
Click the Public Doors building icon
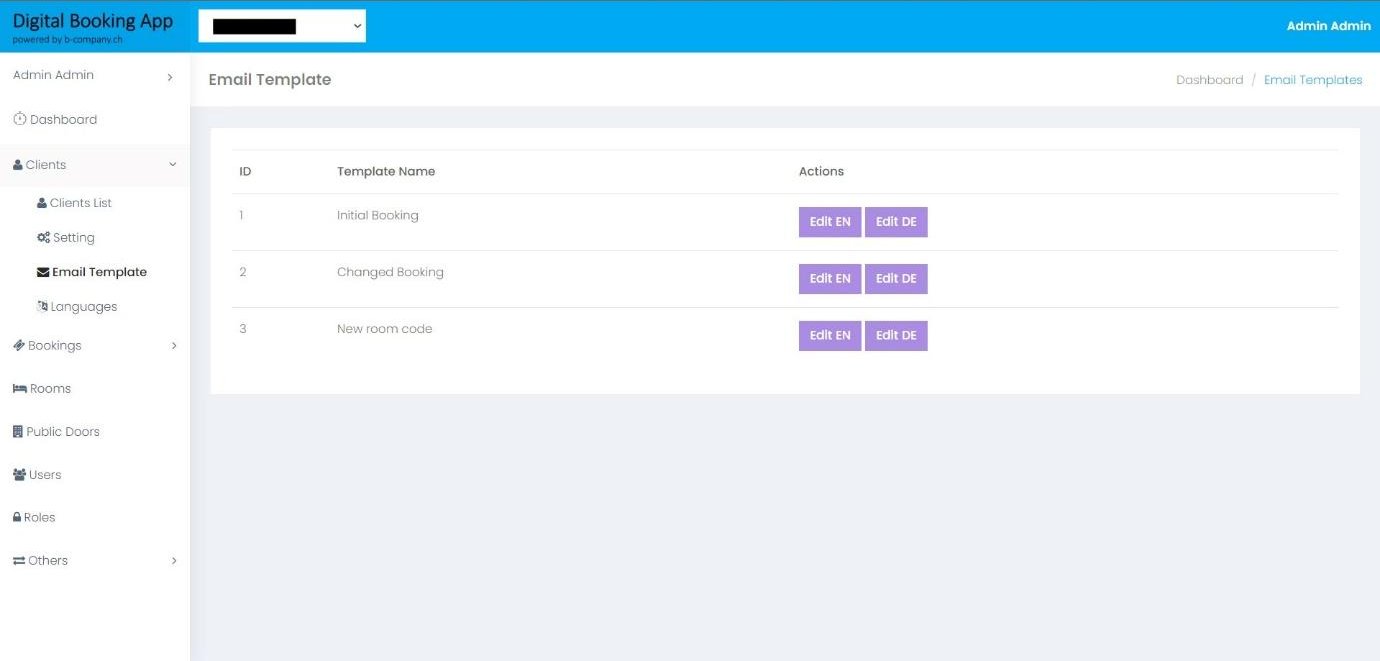[18, 432]
